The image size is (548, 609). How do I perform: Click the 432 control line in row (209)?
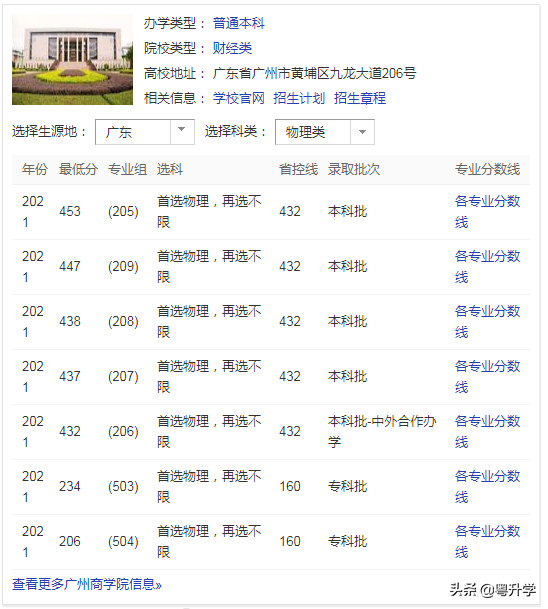[290, 266]
